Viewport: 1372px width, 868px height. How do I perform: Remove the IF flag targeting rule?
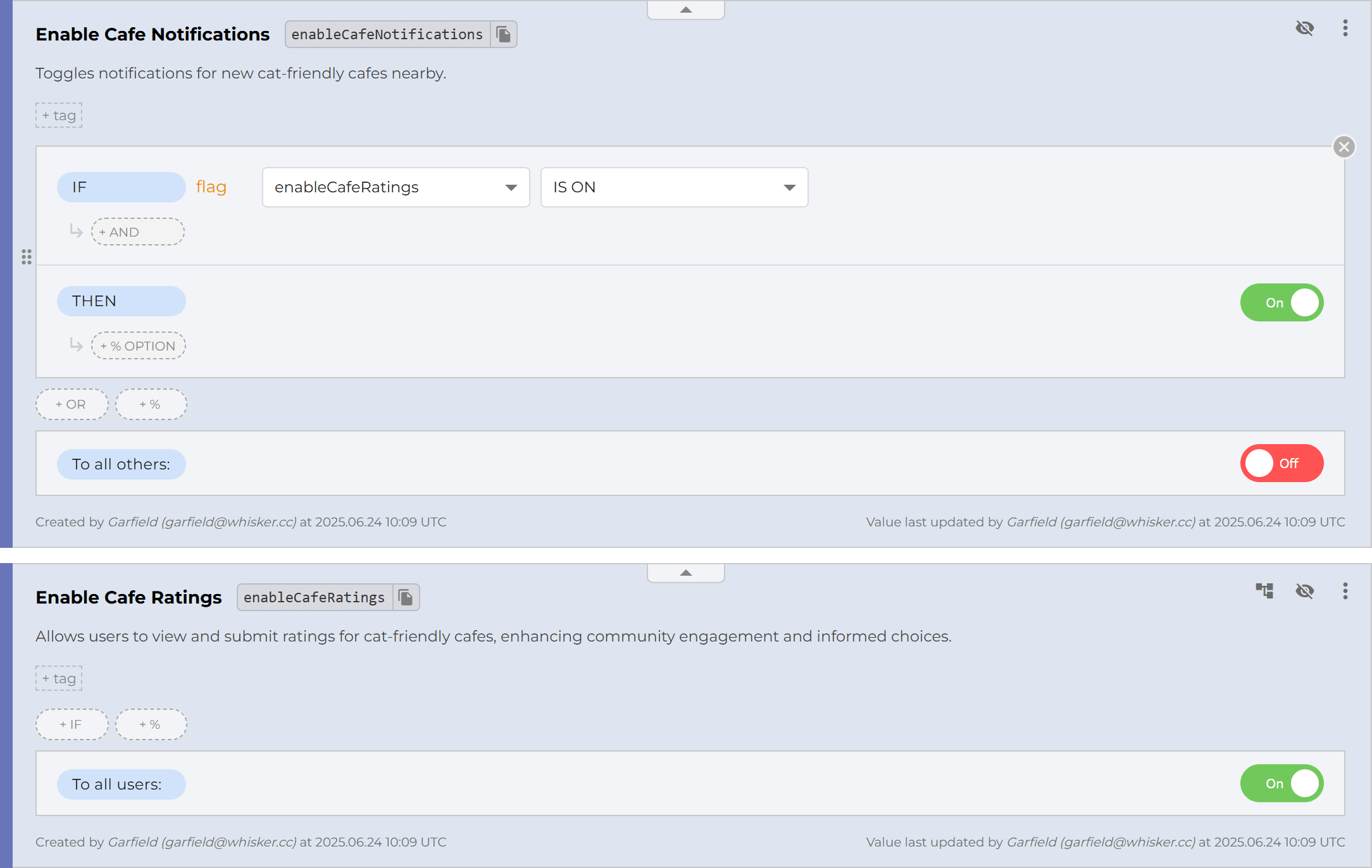click(x=1344, y=147)
